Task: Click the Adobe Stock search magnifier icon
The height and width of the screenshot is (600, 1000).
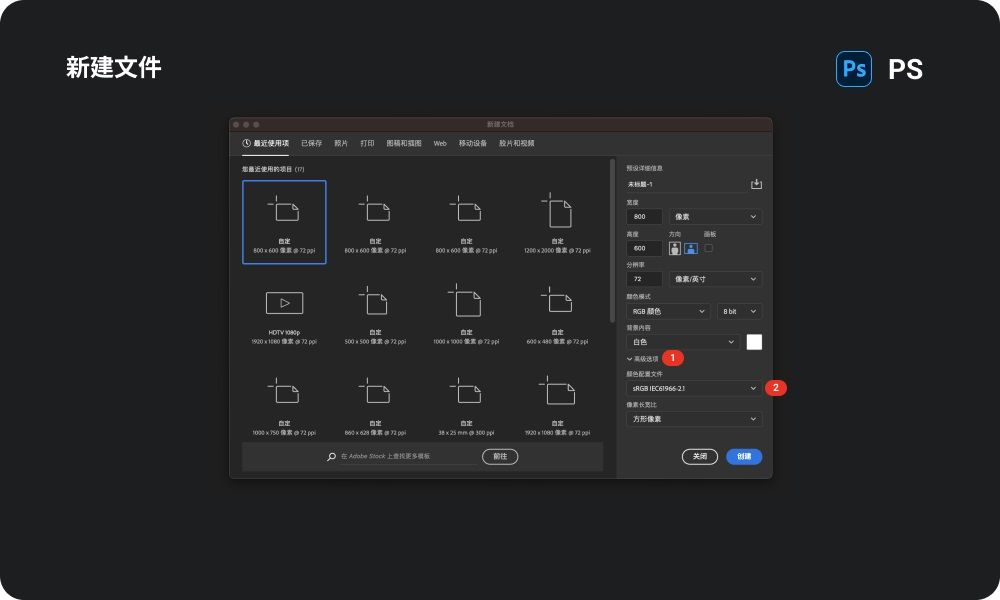Action: pos(331,457)
